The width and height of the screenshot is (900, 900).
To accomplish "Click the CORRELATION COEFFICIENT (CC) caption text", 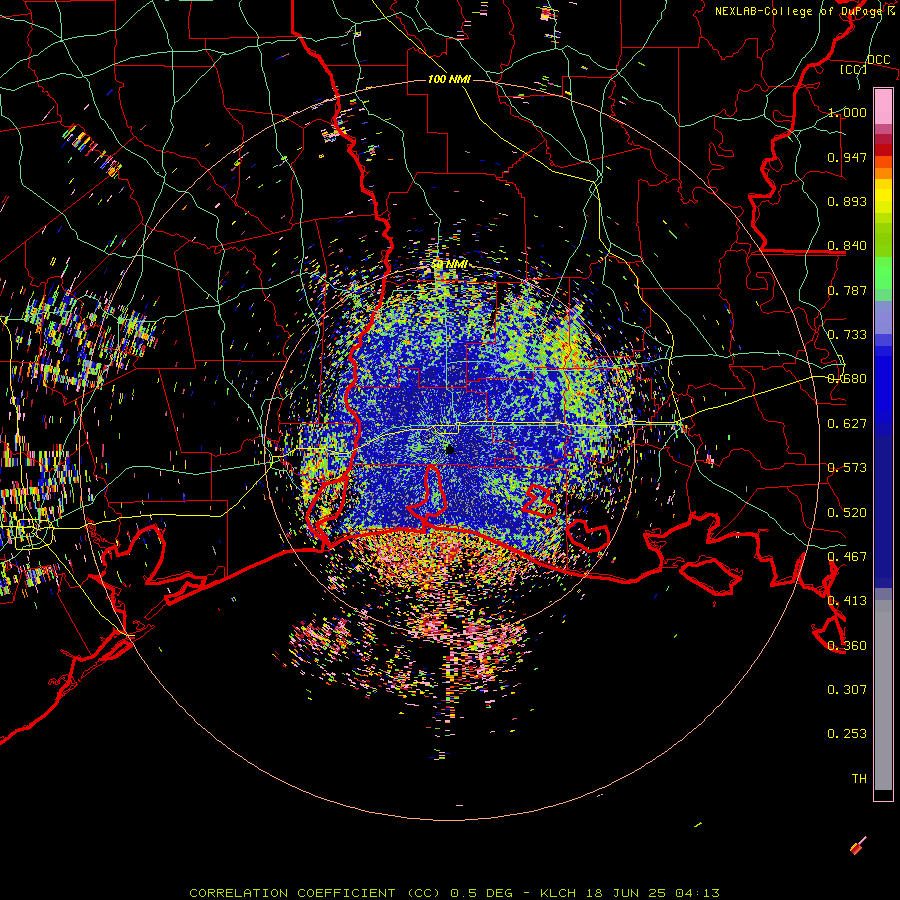I will (315, 893).
